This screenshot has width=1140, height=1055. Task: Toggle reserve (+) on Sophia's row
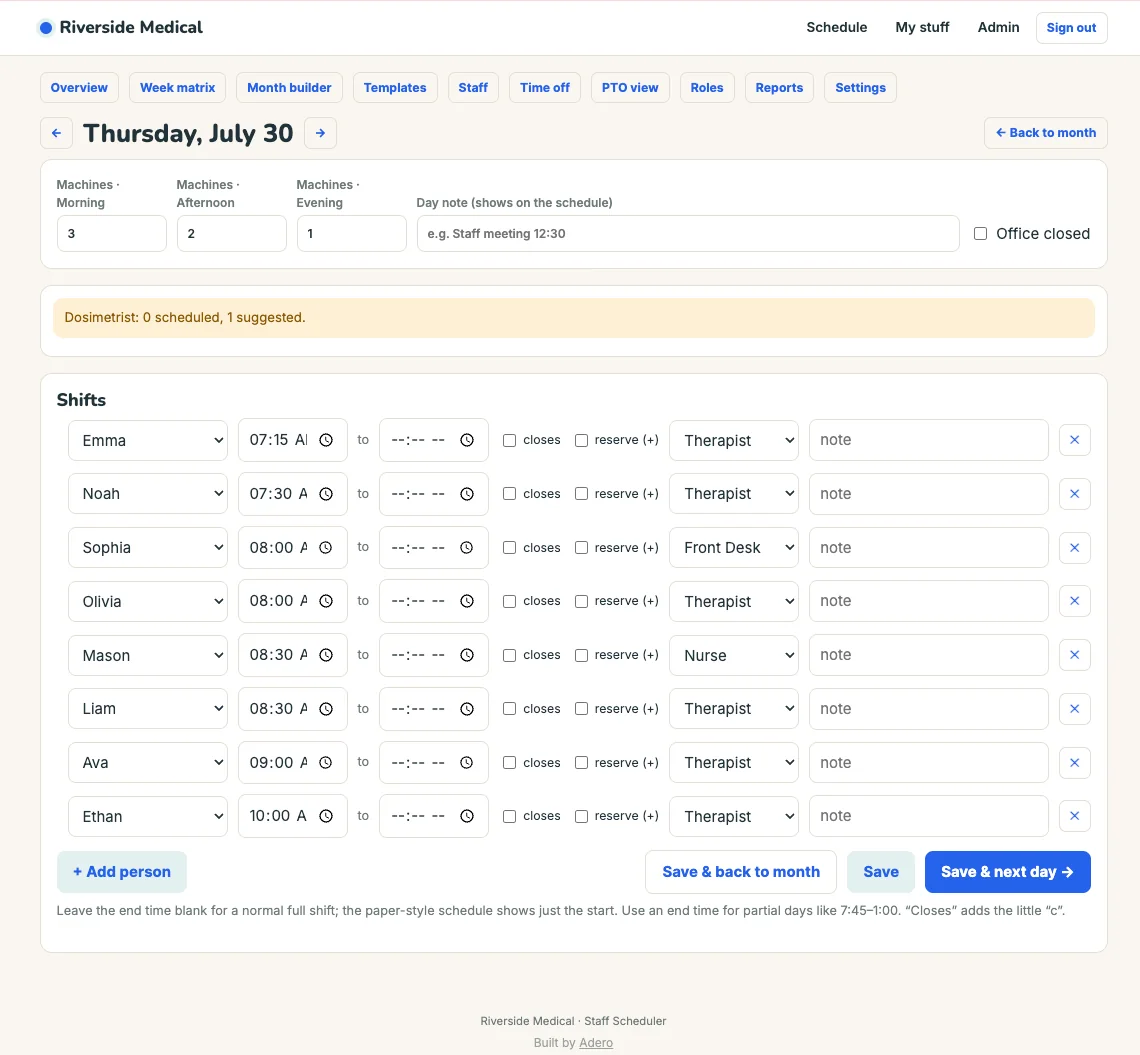click(582, 547)
